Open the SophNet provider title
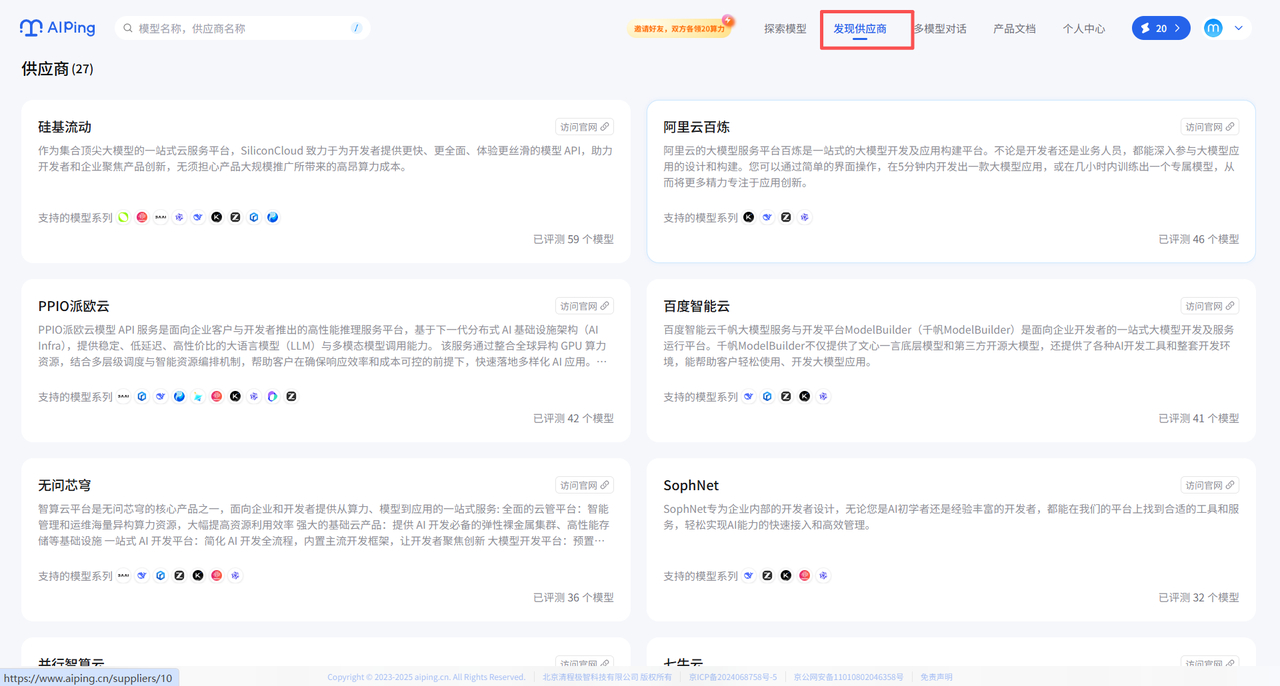Image resolution: width=1280 pixels, height=686 pixels. tap(691, 485)
